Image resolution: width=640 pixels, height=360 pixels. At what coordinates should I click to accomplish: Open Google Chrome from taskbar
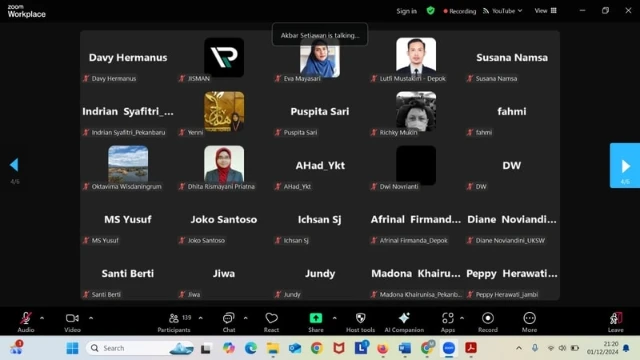[317, 348]
